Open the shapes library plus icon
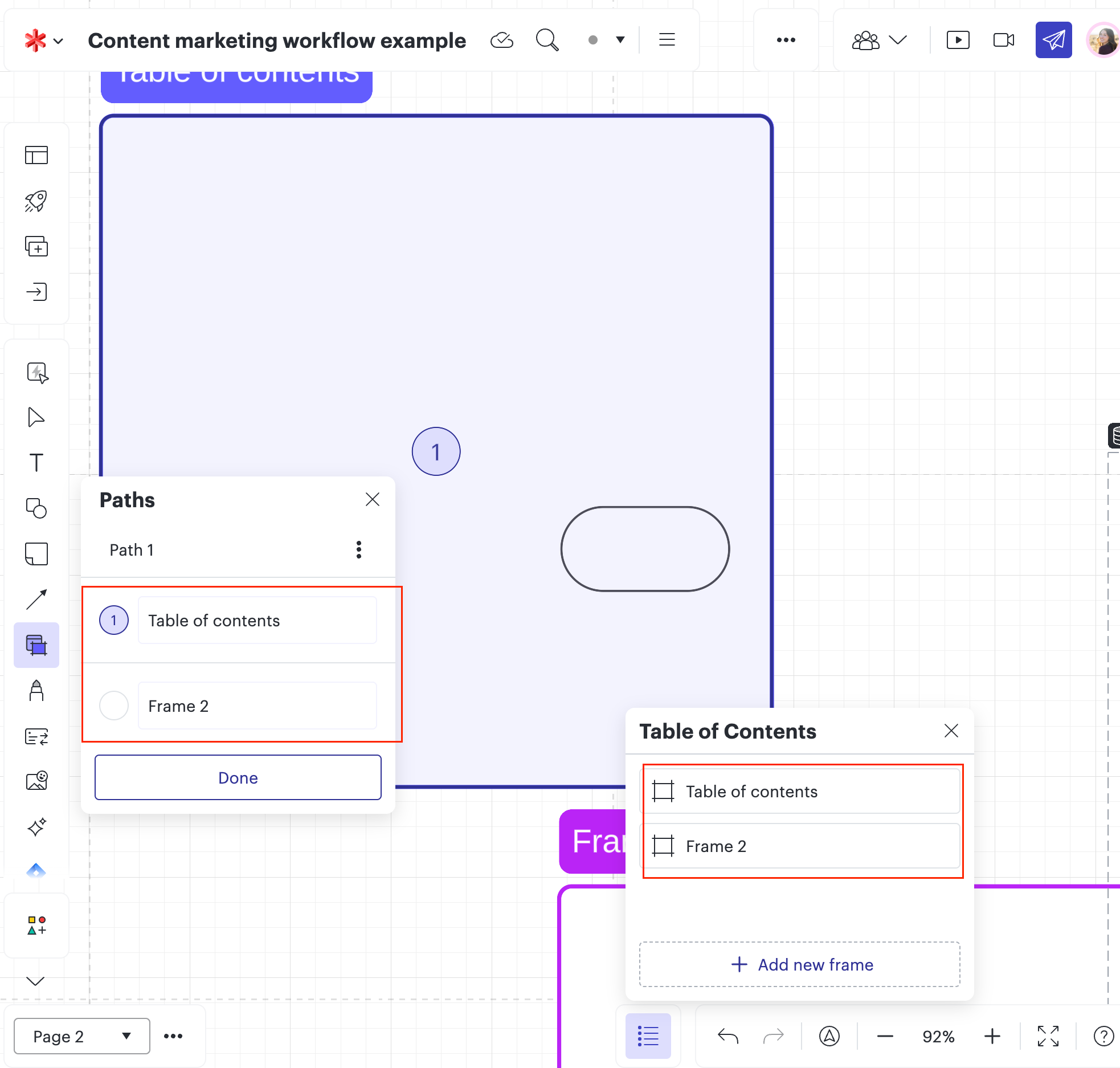This screenshot has height=1068, width=1120. pos(36,926)
